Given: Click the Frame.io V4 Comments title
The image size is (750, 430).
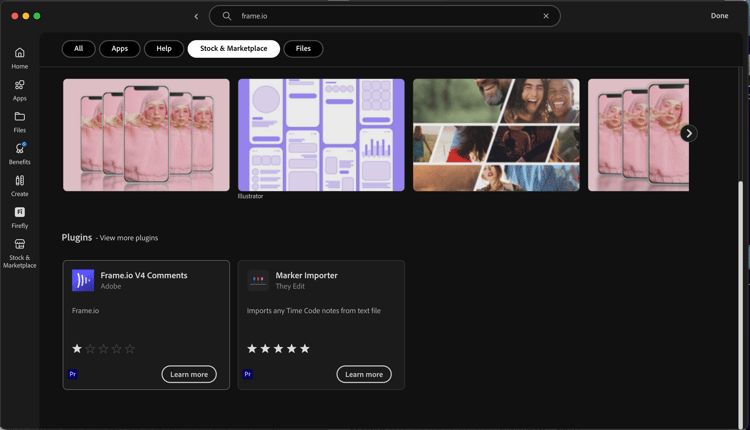Looking at the screenshot, I should coord(144,276).
